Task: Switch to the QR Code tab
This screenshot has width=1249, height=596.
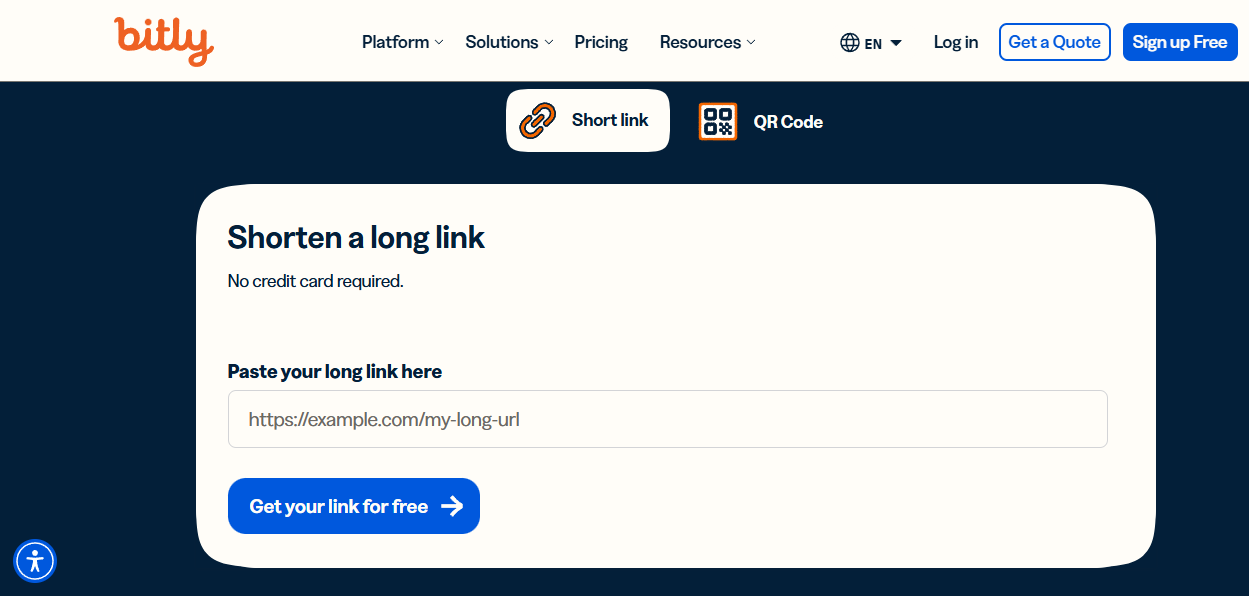Action: click(761, 122)
